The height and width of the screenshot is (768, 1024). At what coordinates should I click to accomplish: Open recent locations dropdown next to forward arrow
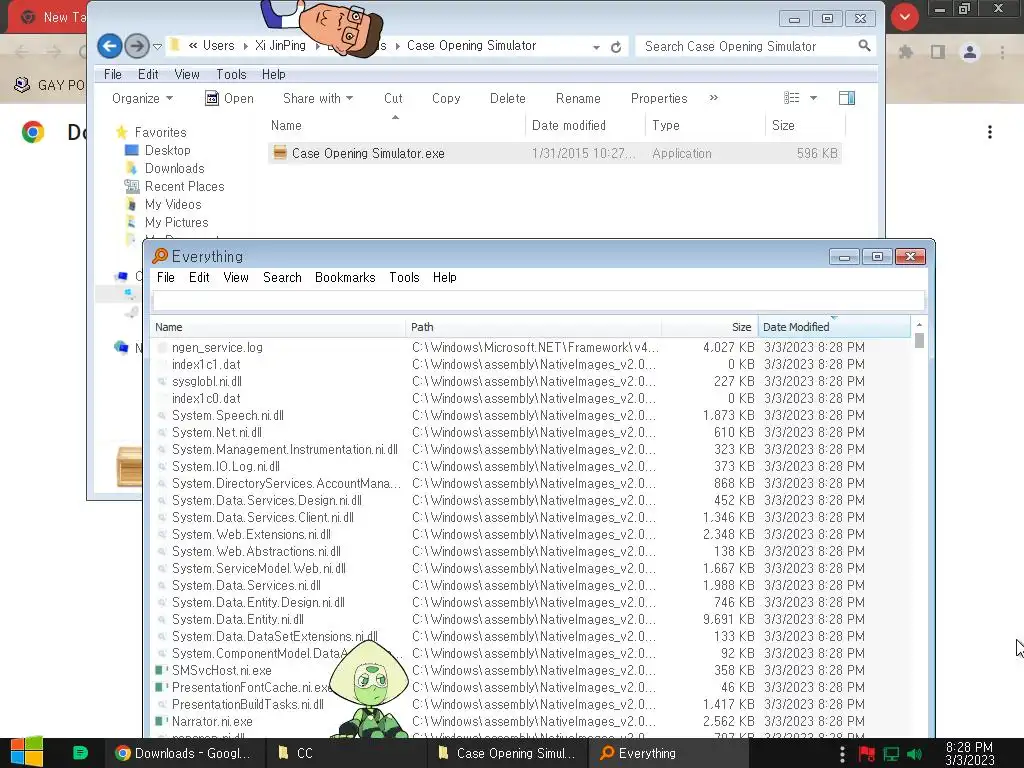coord(157,46)
